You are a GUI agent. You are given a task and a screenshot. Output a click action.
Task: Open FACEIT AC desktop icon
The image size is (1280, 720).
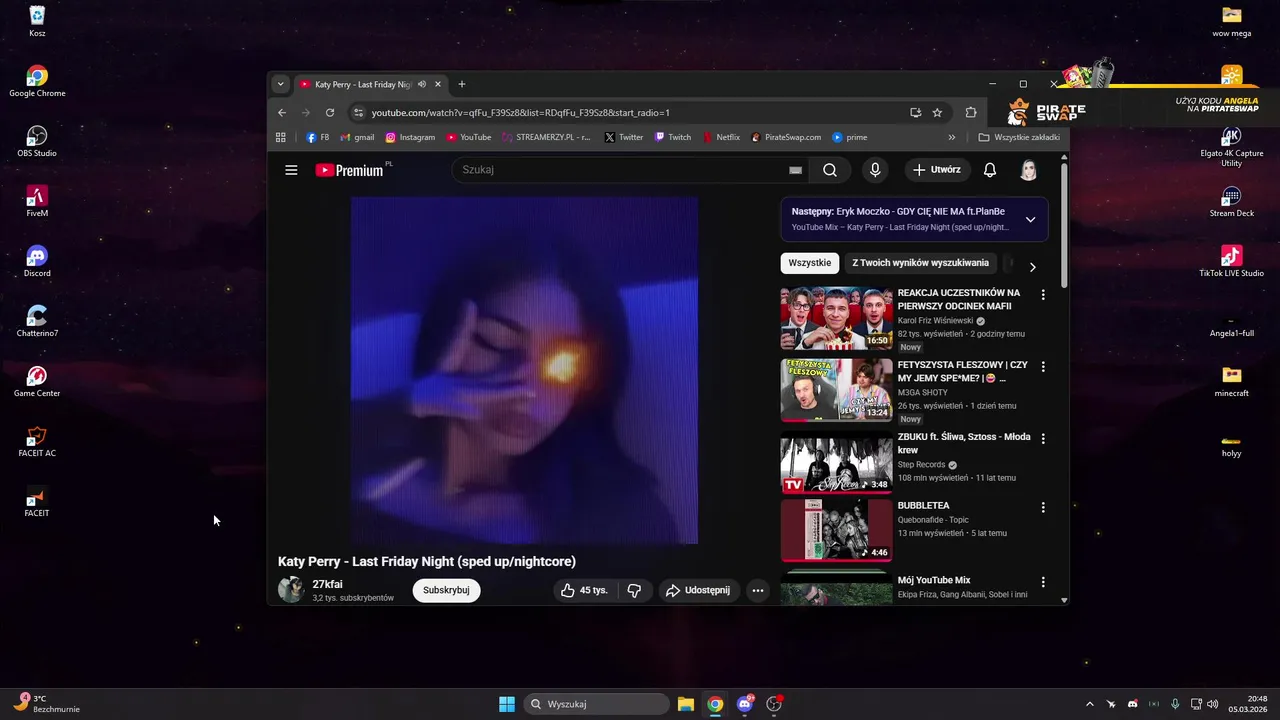pos(37,441)
